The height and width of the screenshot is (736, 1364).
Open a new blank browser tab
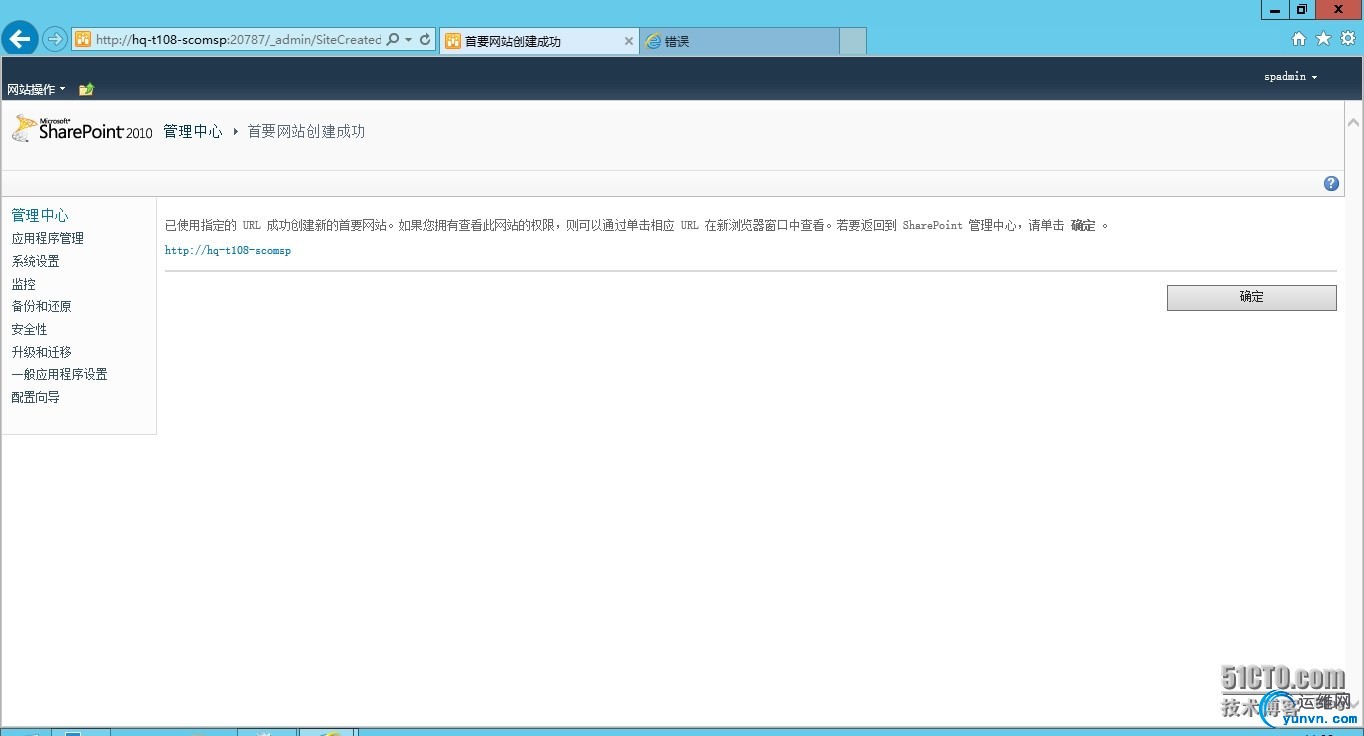[x=852, y=41]
